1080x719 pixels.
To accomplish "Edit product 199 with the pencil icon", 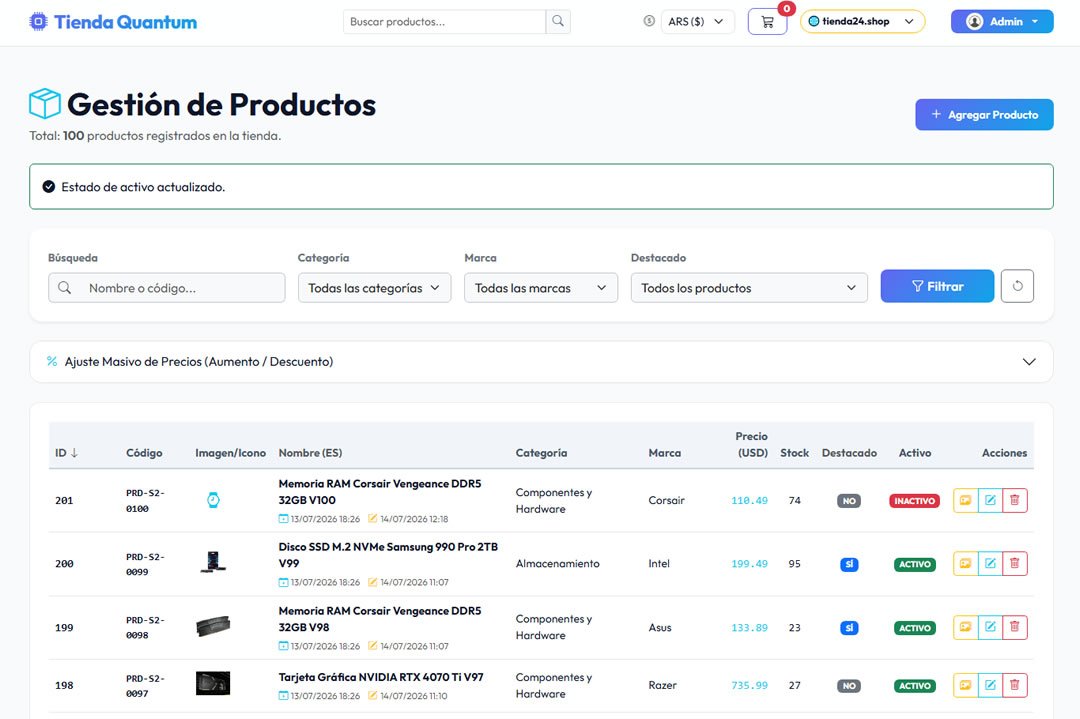I will (x=990, y=627).
